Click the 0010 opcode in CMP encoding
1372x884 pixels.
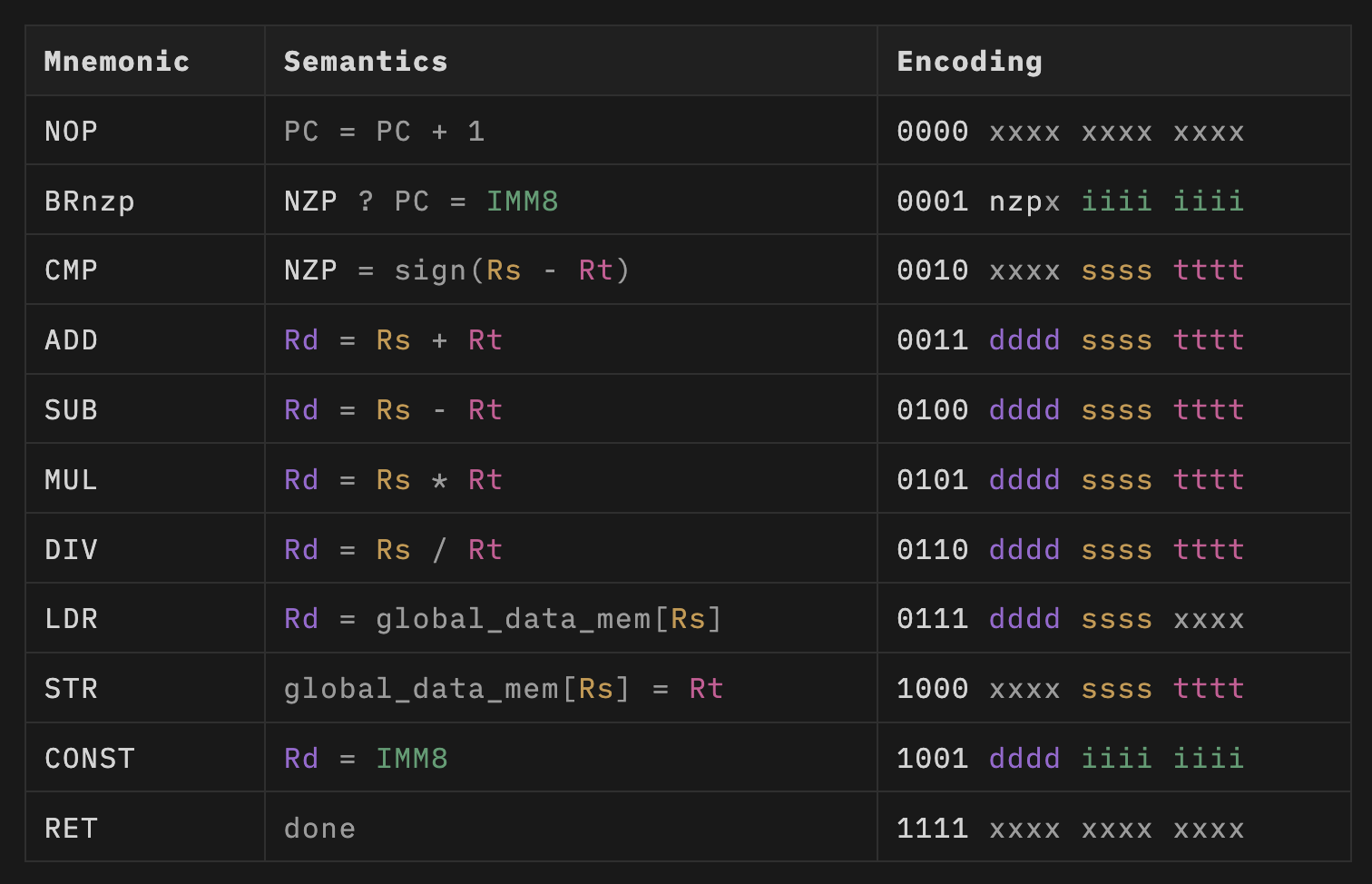(932, 270)
